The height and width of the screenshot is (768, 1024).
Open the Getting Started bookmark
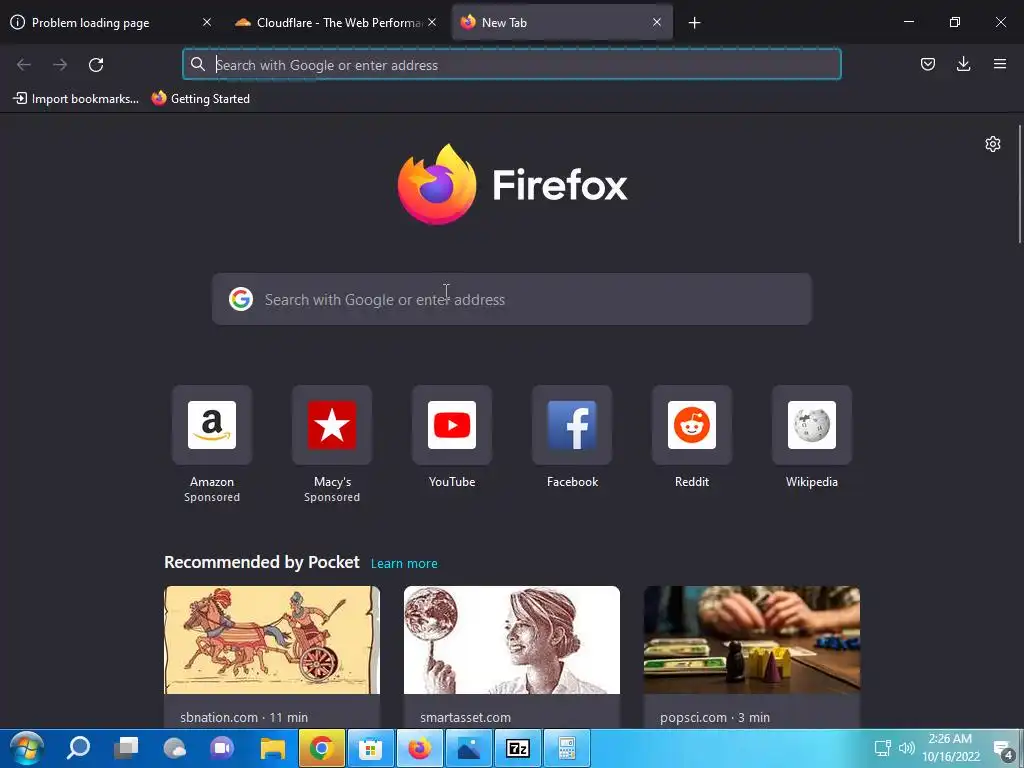point(201,99)
